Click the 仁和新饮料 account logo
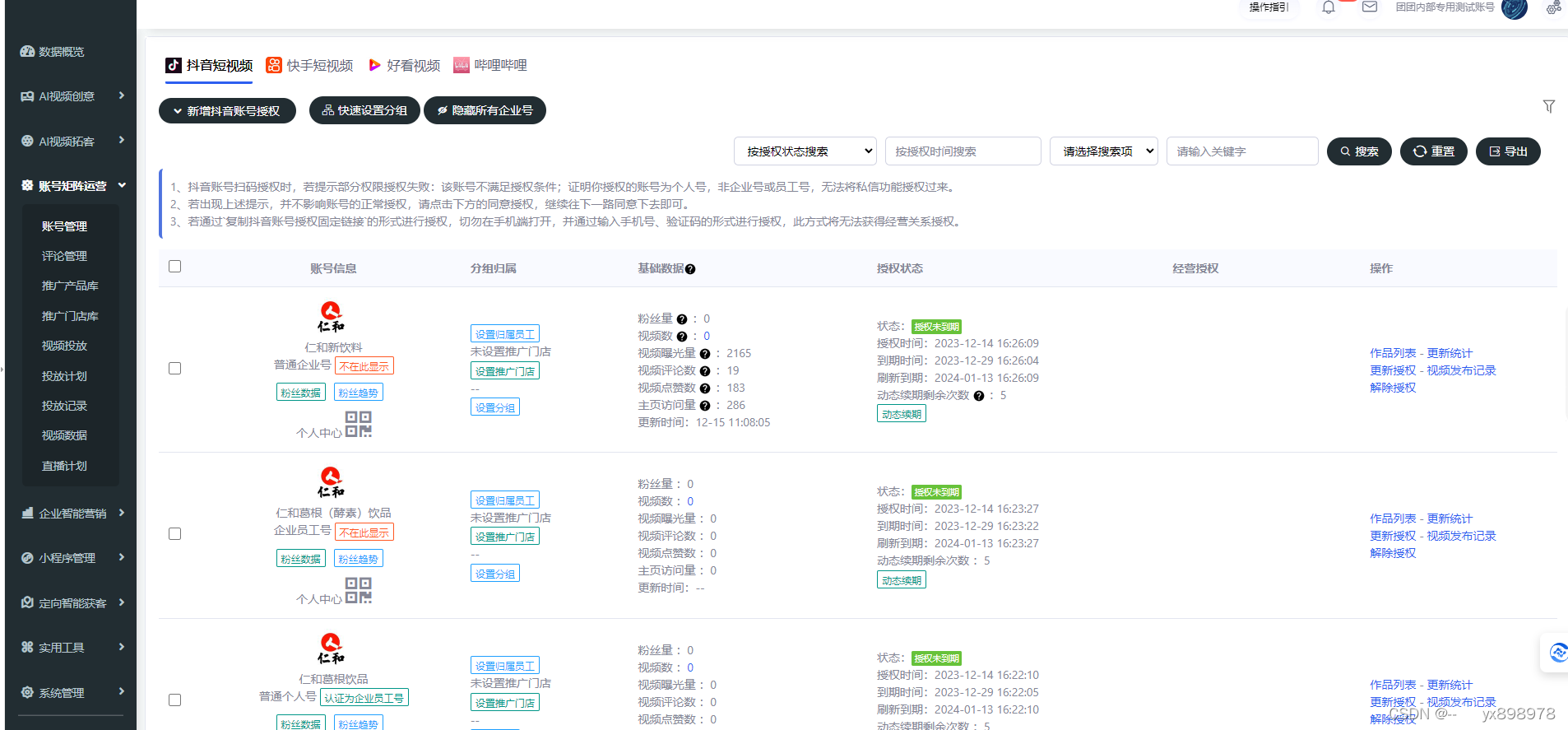 point(332,317)
